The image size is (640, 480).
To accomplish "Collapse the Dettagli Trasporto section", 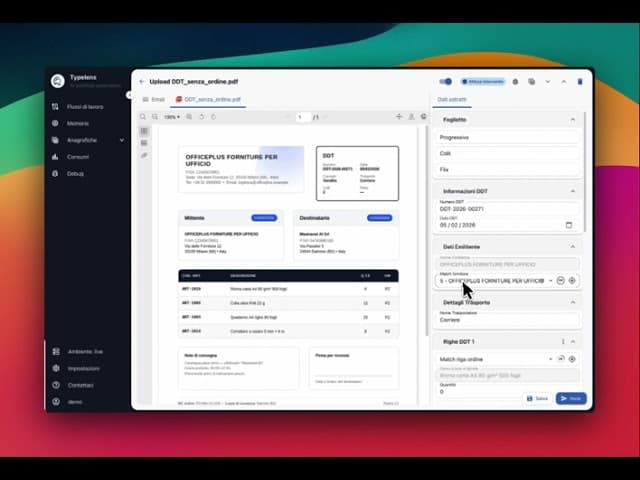I will pyautogui.click(x=573, y=302).
